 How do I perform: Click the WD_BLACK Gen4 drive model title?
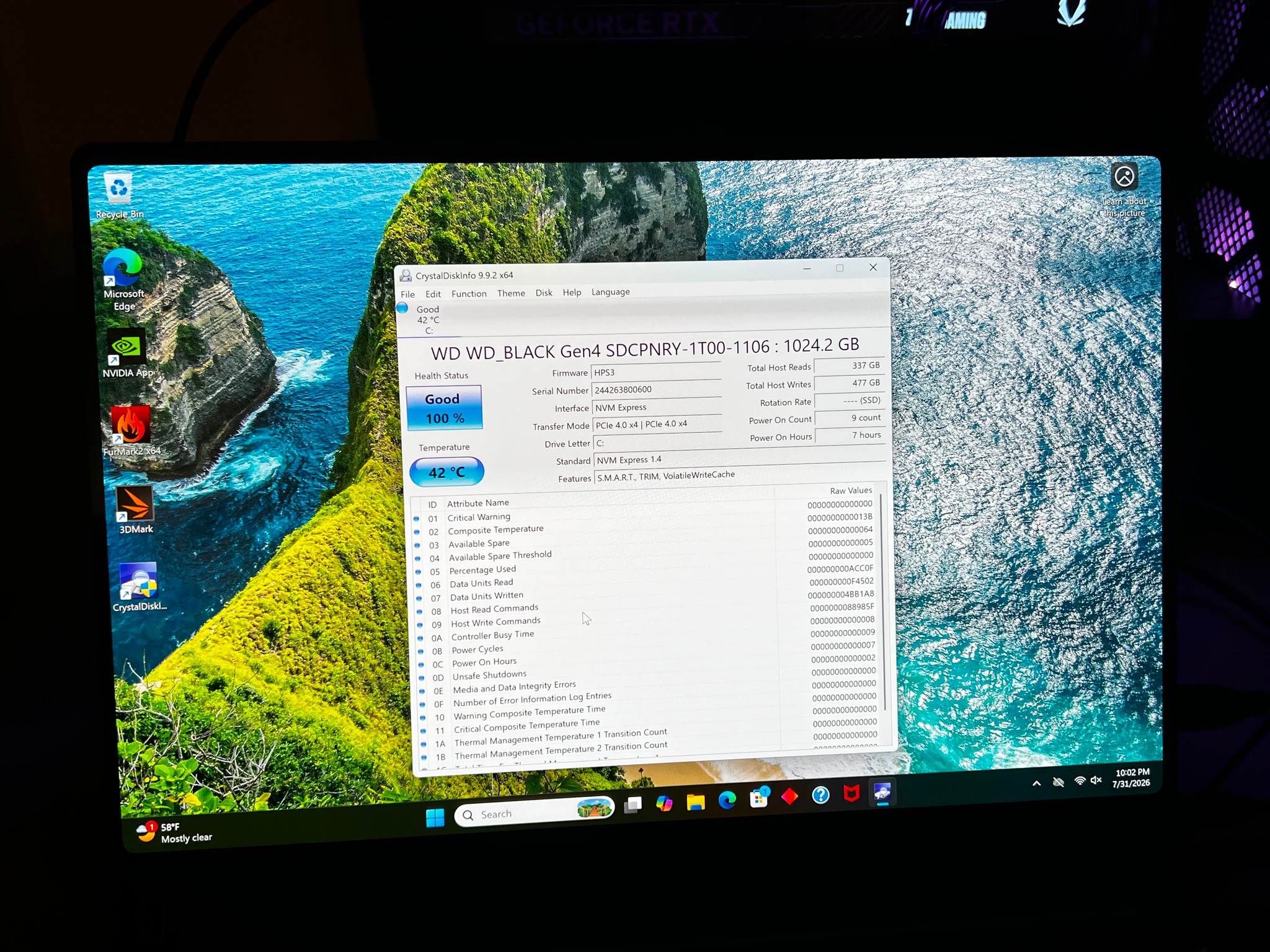(645, 349)
